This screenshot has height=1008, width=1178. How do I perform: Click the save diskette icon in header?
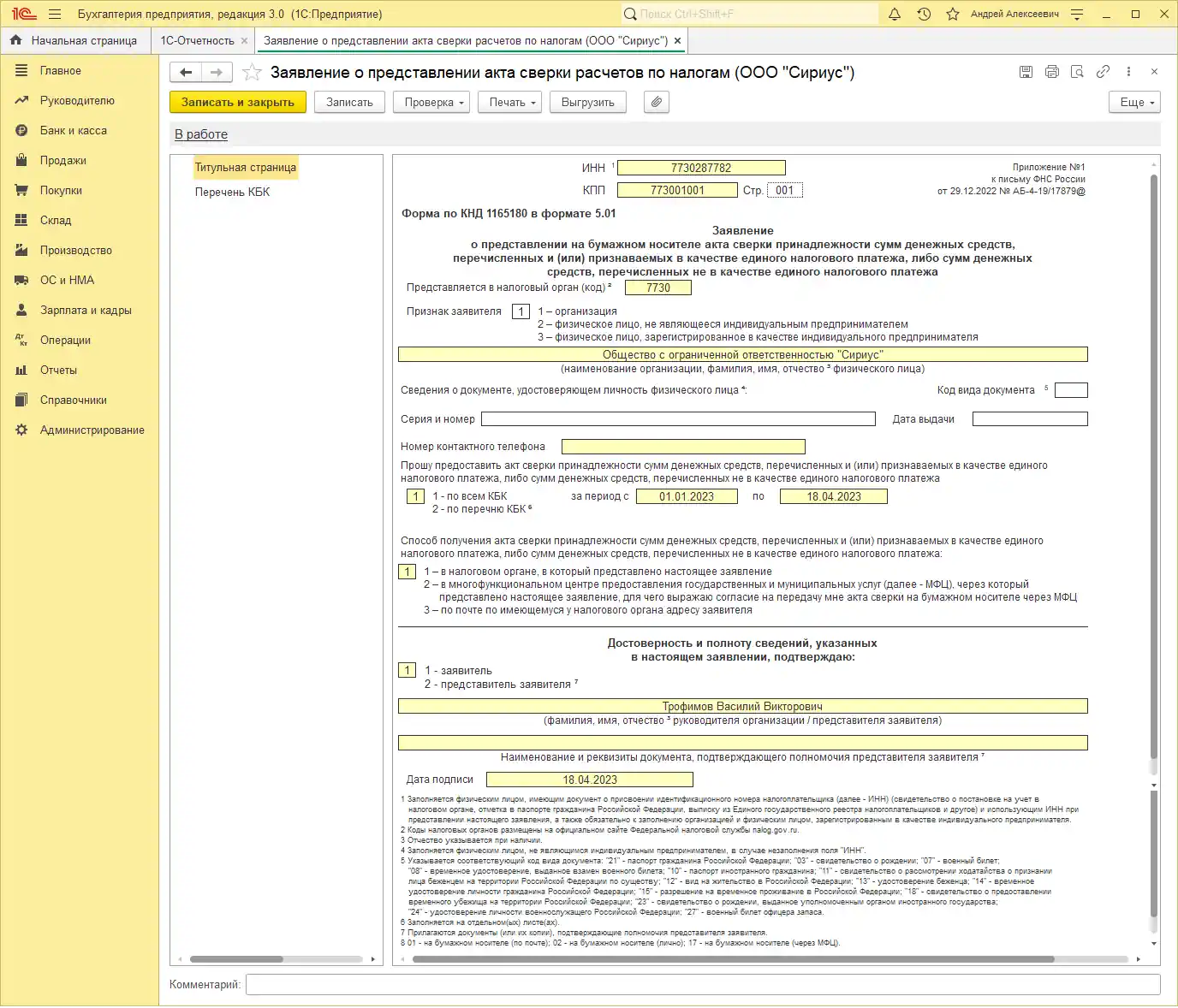click(x=1026, y=72)
